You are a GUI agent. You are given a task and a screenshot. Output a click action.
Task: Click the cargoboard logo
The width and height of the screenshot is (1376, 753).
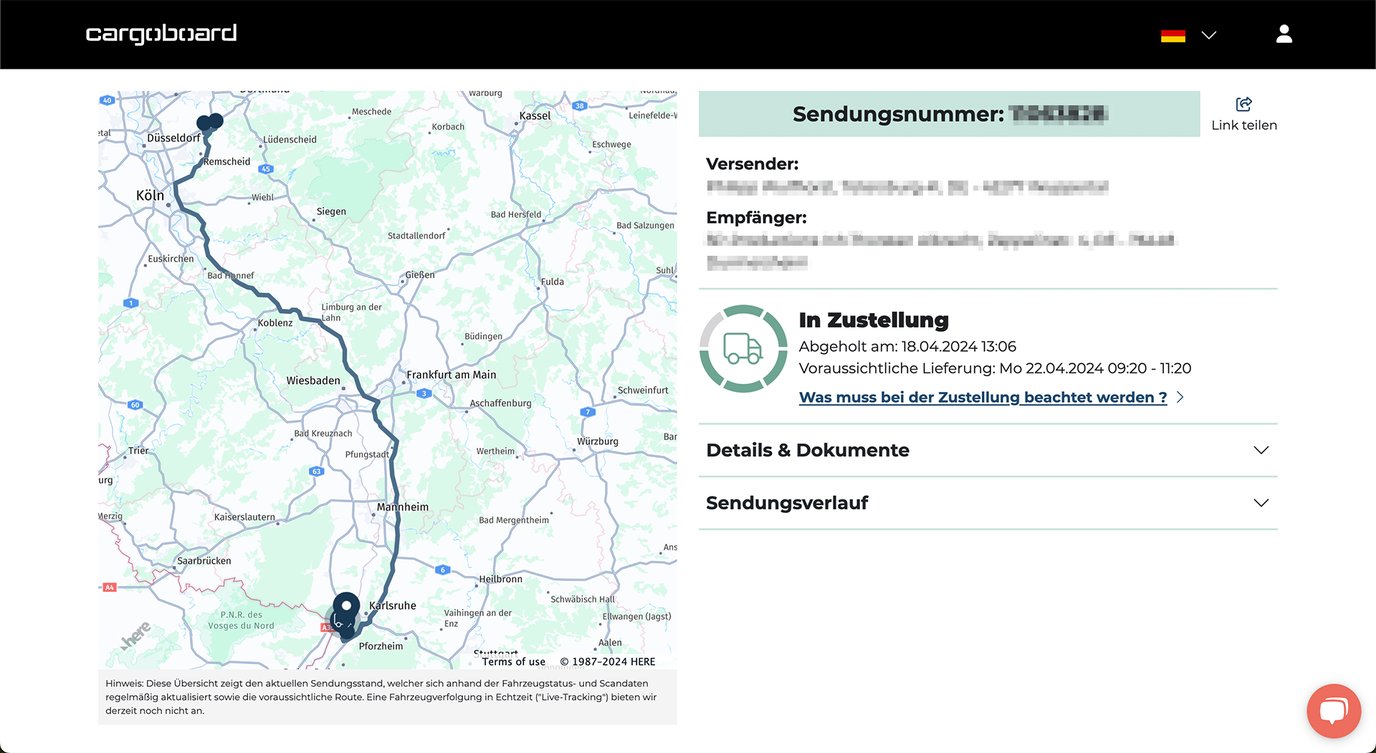coord(161,32)
